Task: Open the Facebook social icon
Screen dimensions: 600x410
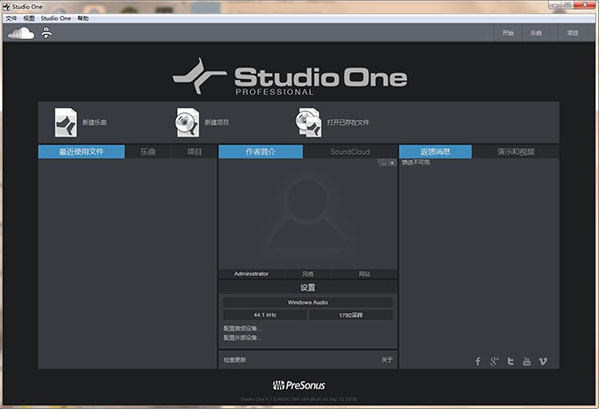Action: (x=478, y=361)
